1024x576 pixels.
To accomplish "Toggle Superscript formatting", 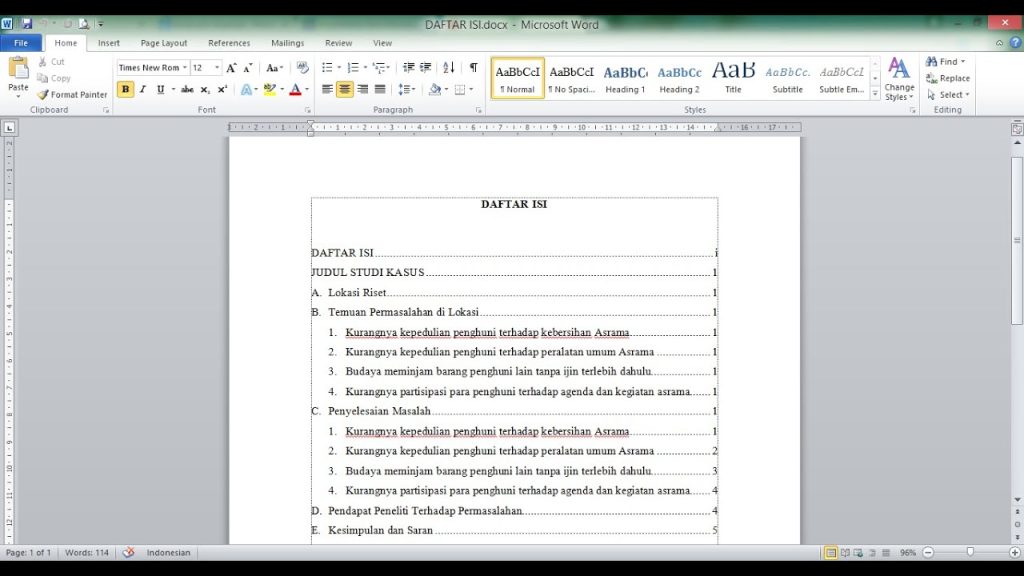I will click(223, 89).
